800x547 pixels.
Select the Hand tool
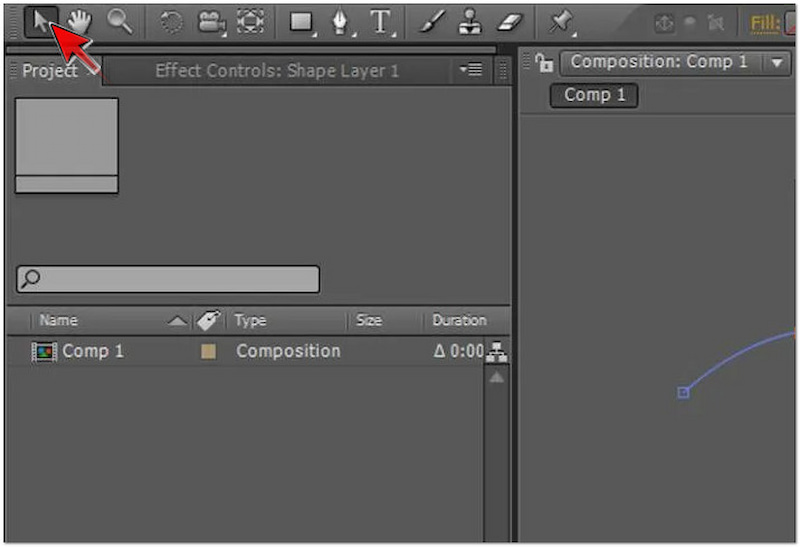coord(79,22)
